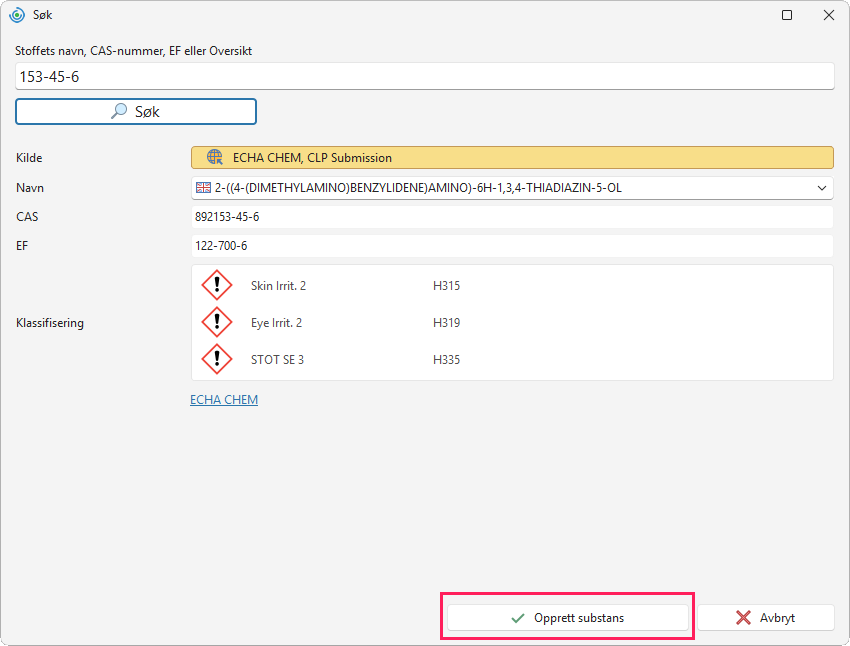Click the EF field showing 122-700-6
Image resolution: width=850 pixels, height=646 pixels.
512,246
